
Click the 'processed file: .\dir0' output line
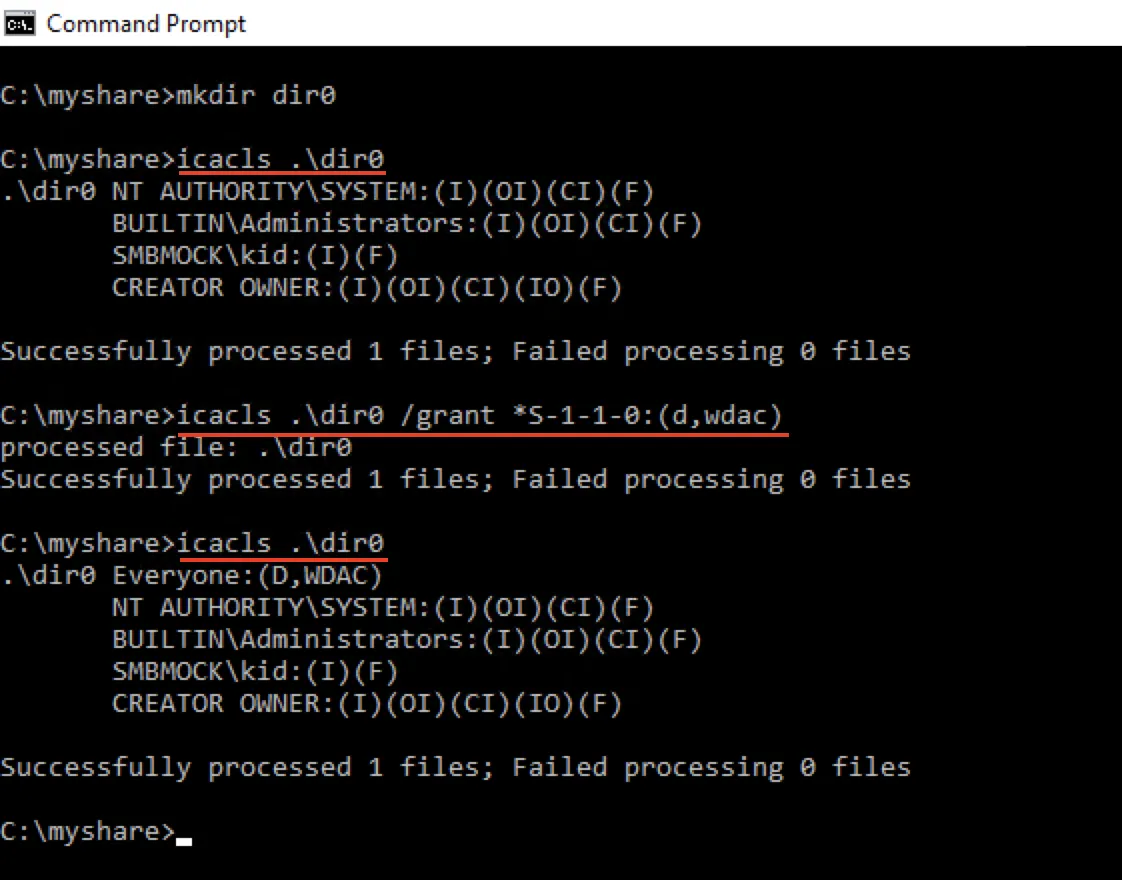click(176, 447)
